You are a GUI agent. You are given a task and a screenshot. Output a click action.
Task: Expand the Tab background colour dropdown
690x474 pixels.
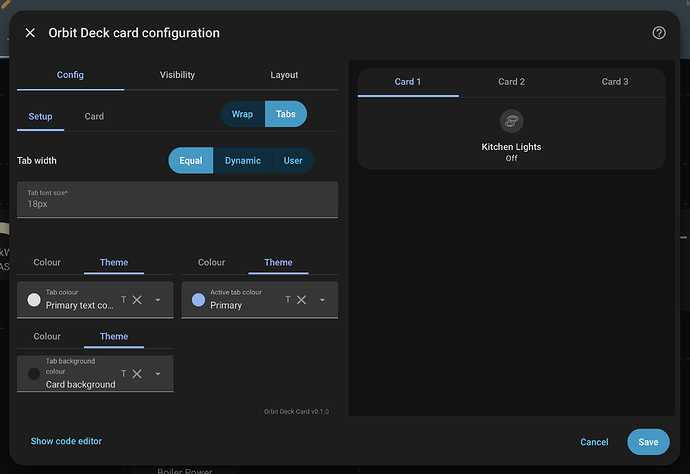click(158, 374)
